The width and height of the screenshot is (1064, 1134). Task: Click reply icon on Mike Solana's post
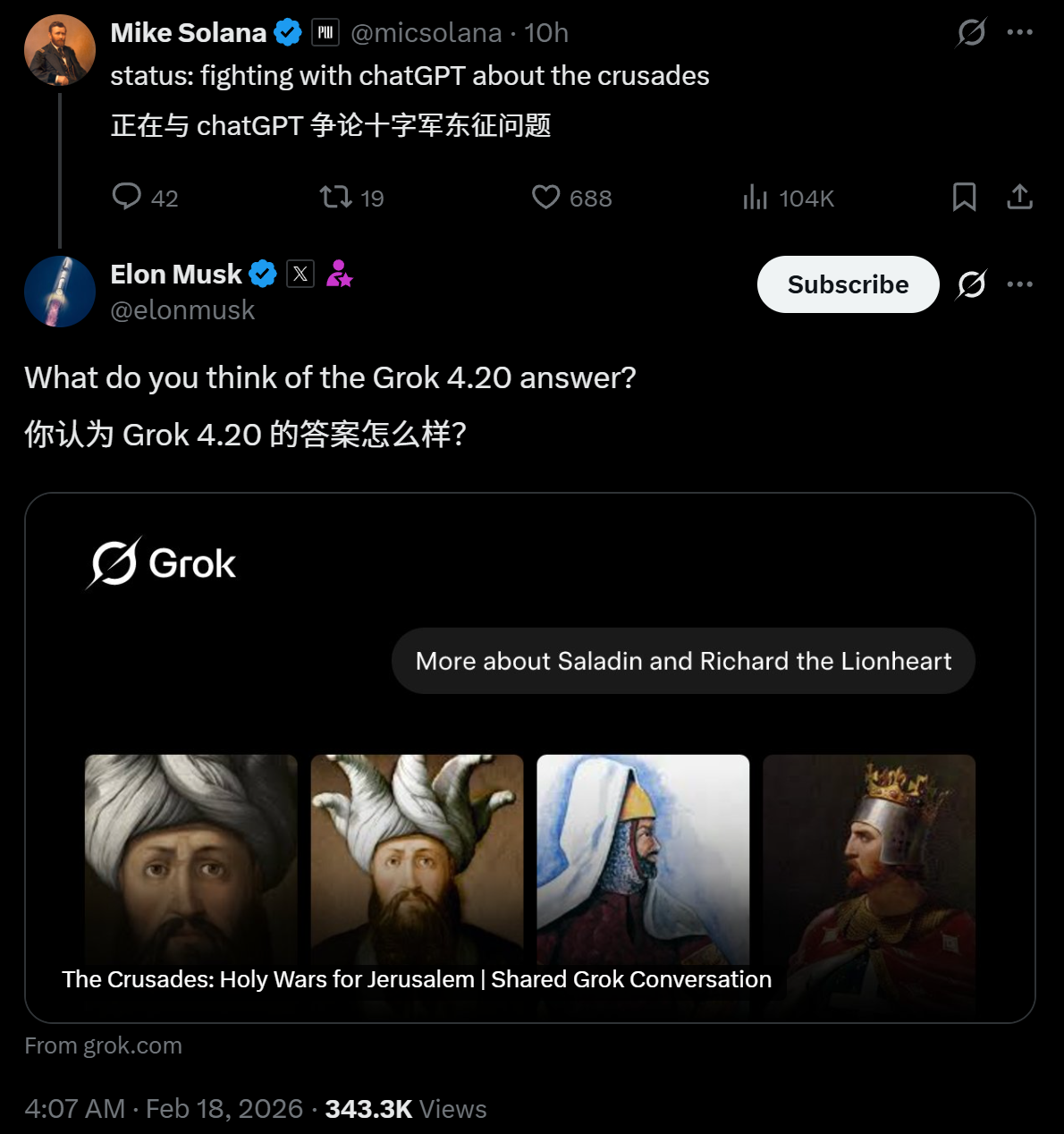coord(127,197)
